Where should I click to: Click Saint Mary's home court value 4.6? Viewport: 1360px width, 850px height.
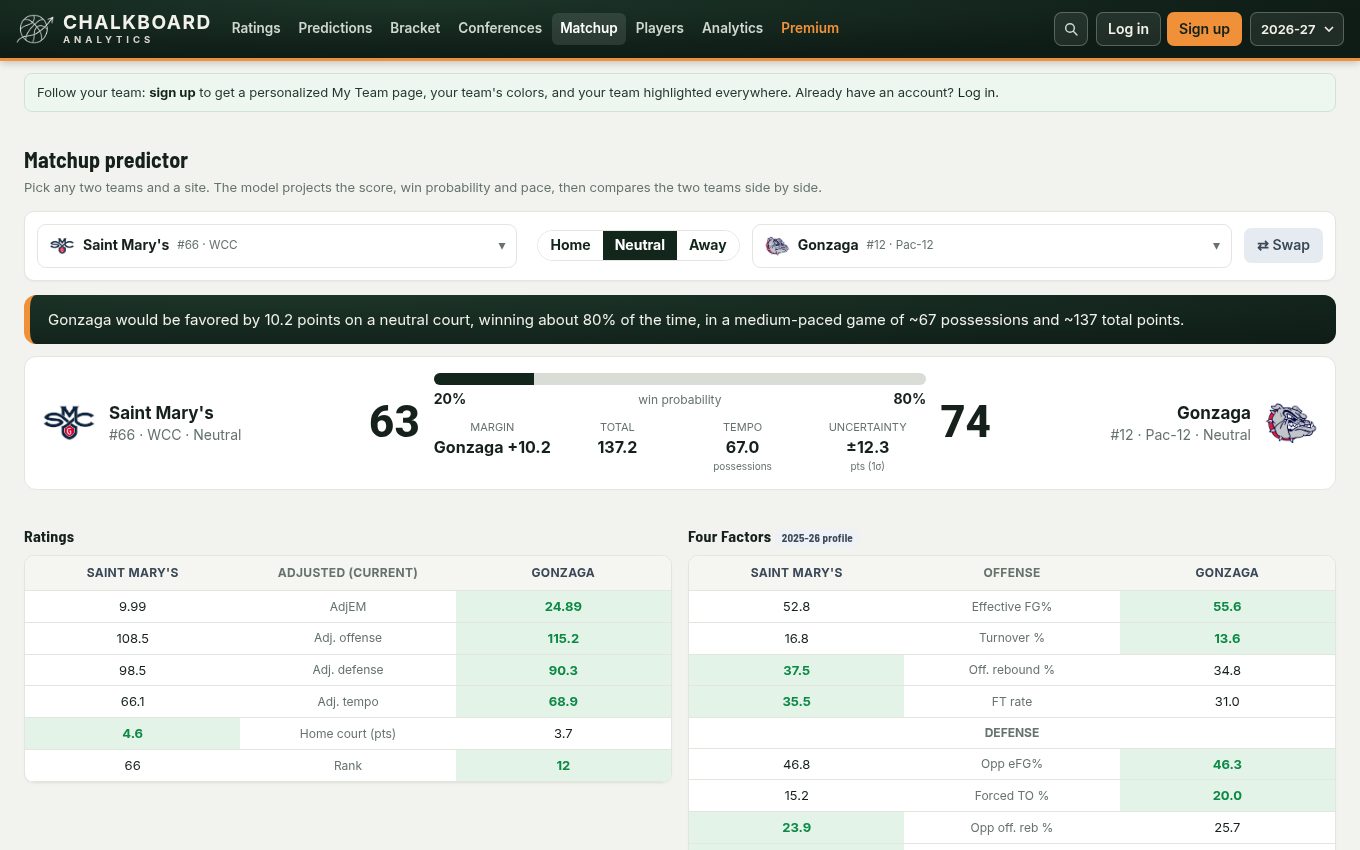(x=132, y=733)
